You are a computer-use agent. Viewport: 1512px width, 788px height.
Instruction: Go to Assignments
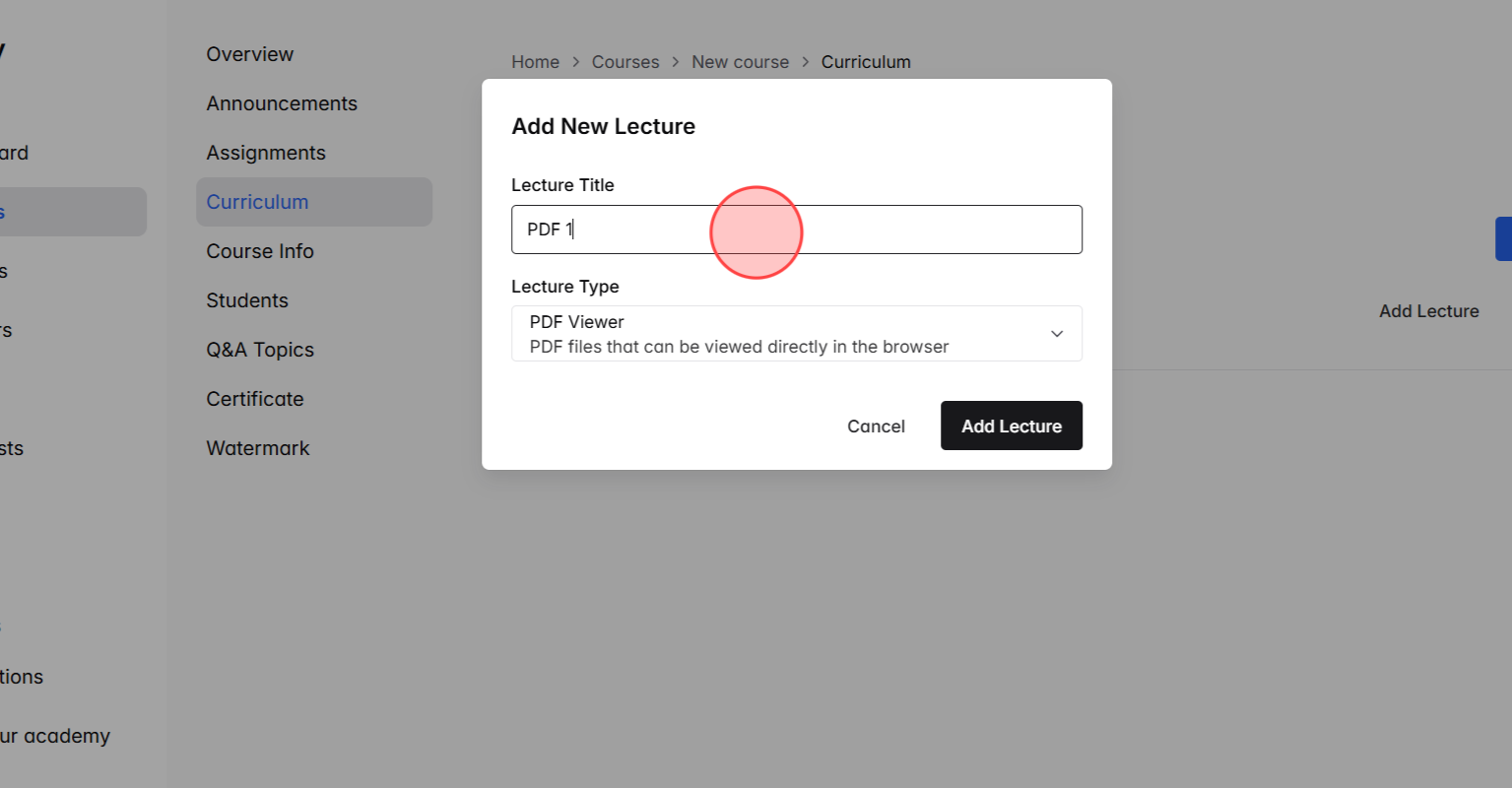[265, 152]
